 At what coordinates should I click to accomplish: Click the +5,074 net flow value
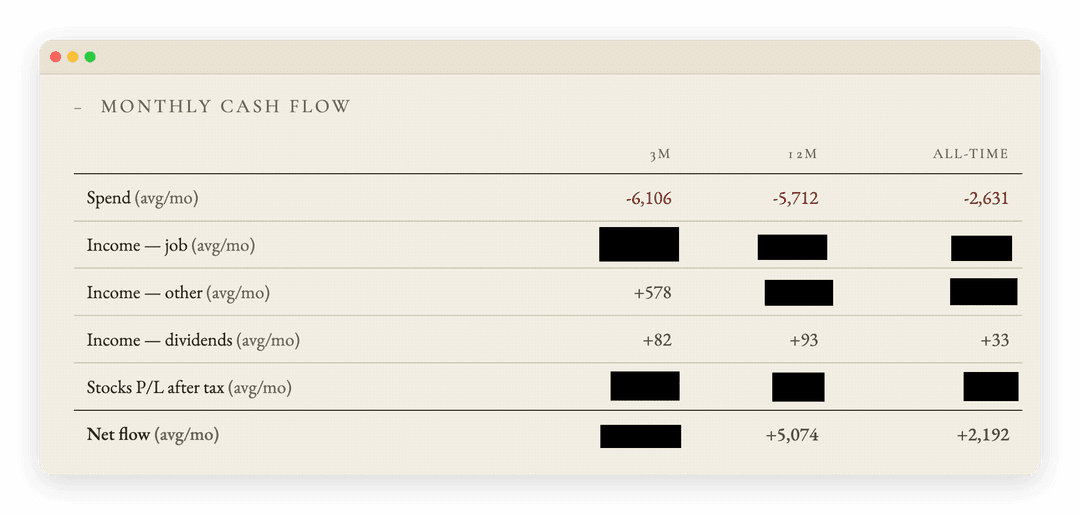792,435
